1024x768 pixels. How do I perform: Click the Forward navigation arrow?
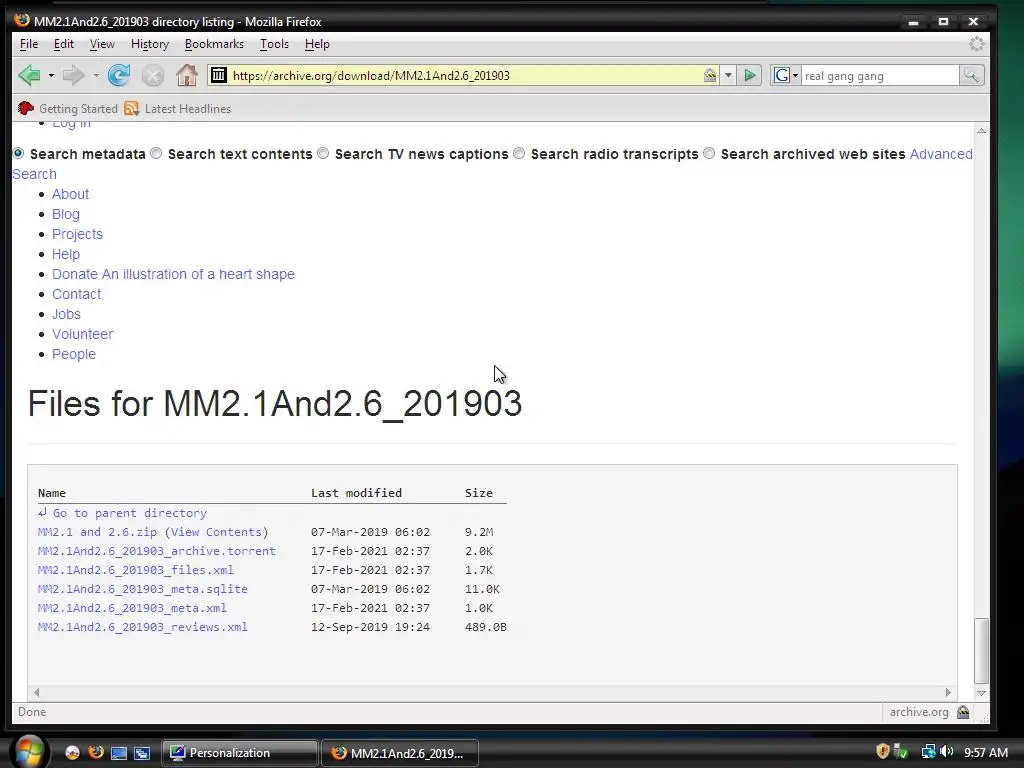(73, 75)
